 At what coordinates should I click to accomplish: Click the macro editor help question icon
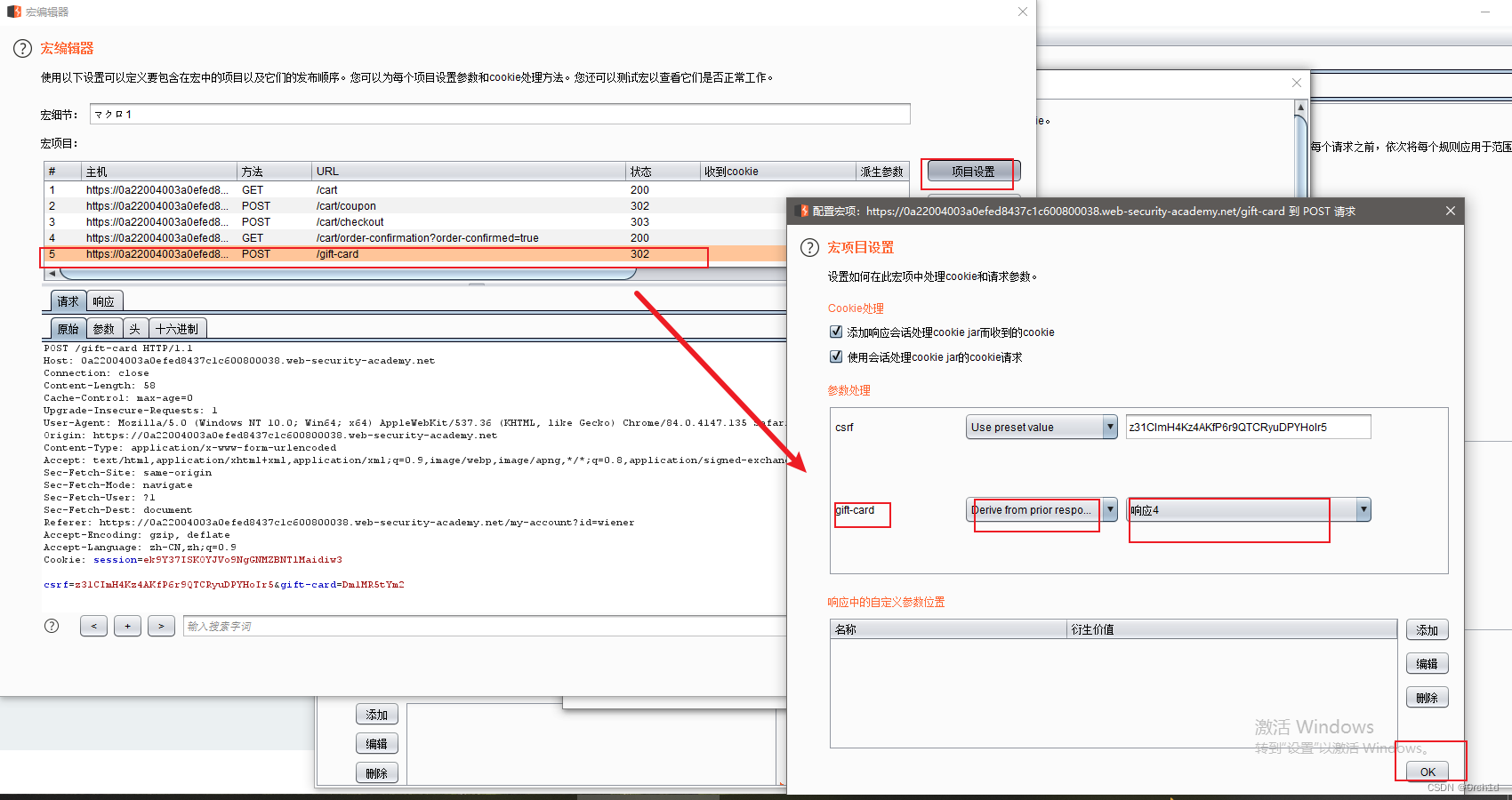pyautogui.click(x=23, y=49)
